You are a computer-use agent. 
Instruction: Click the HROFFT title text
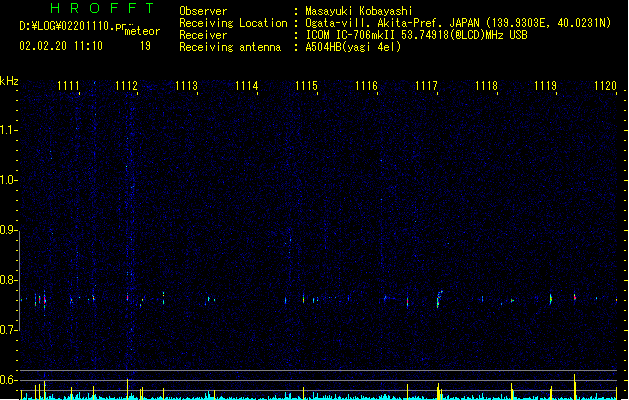102,8
